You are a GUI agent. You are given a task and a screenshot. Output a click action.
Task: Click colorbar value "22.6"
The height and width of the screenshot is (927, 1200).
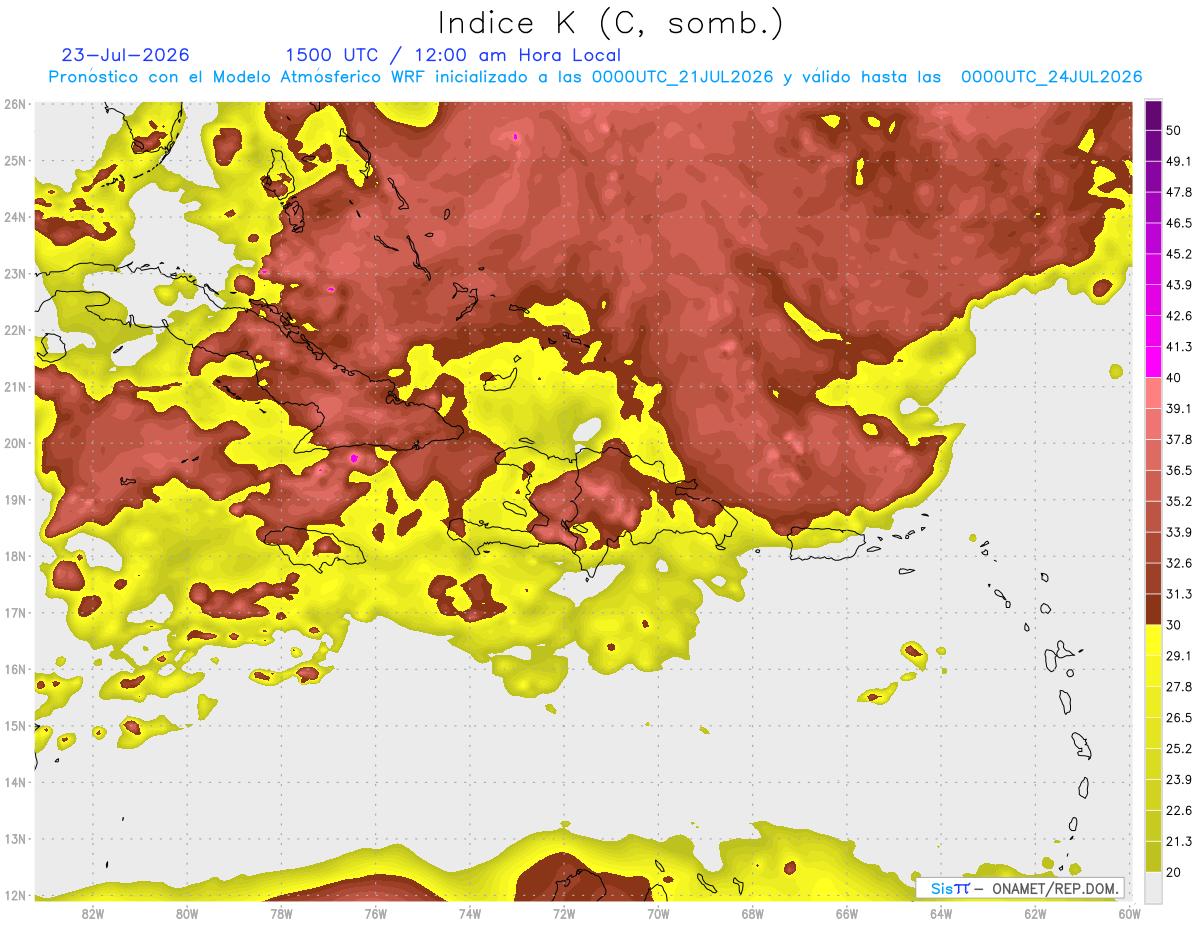pyautogui.click(x=1178, y=811)
